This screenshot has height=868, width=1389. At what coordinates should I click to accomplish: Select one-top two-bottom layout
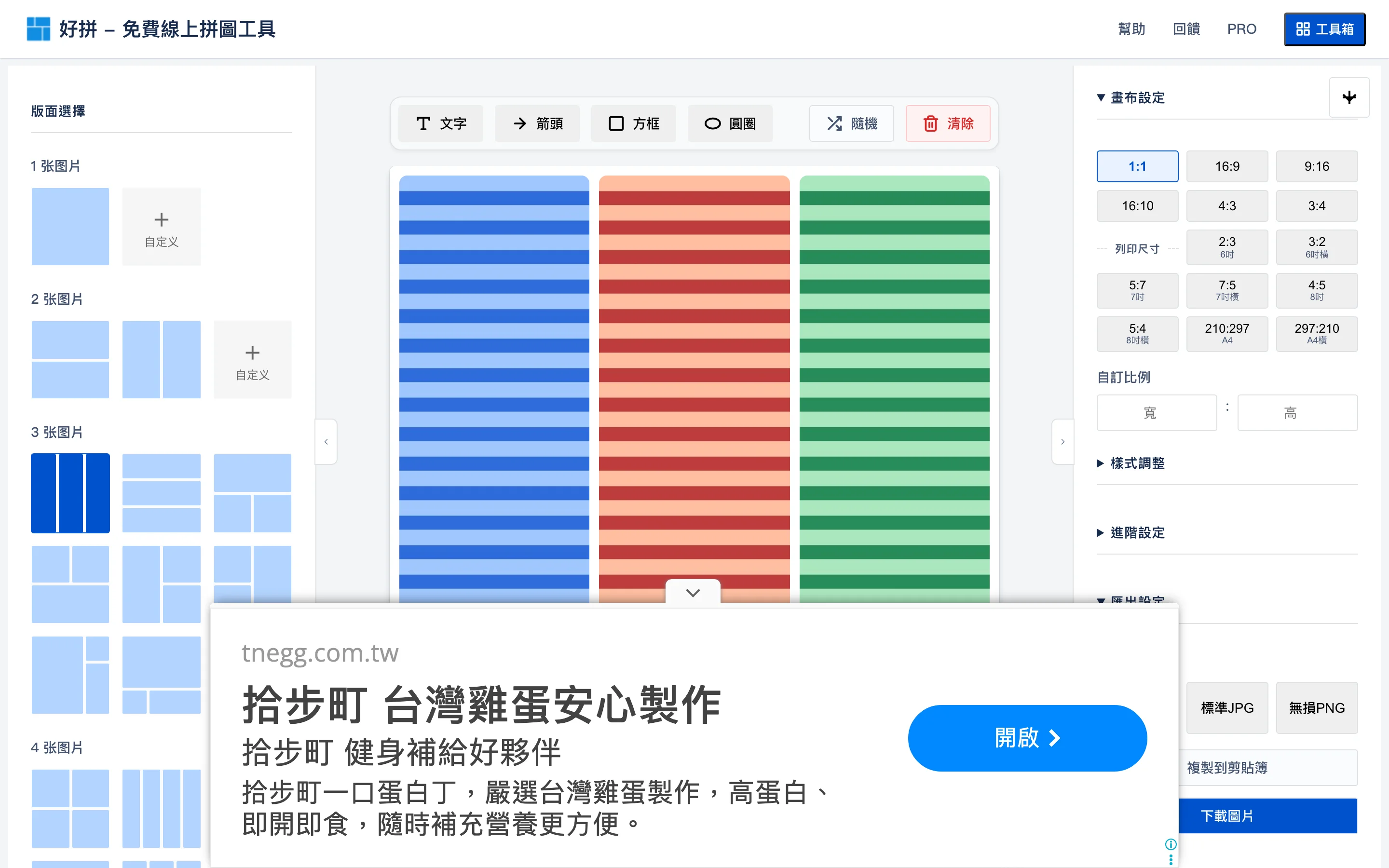tap(253, 493)
